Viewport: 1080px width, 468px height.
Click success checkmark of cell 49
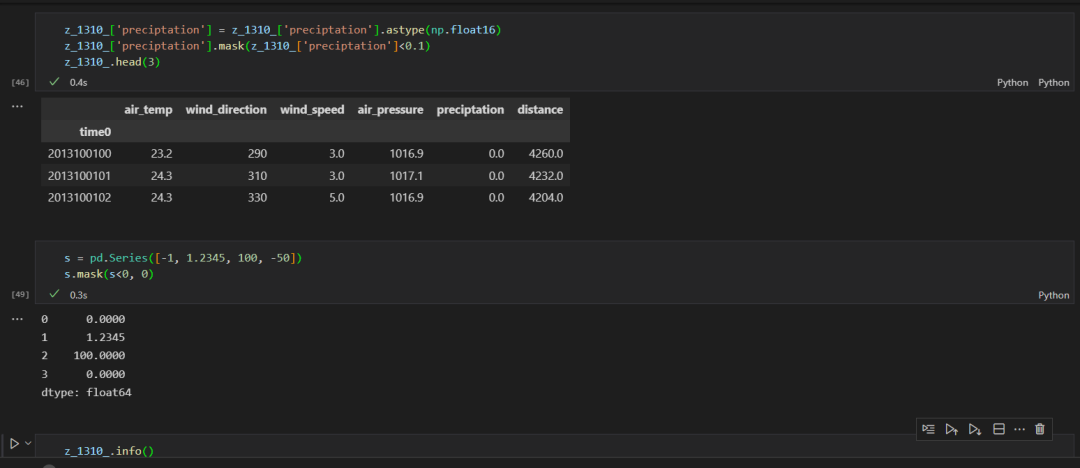click(54, 295)
